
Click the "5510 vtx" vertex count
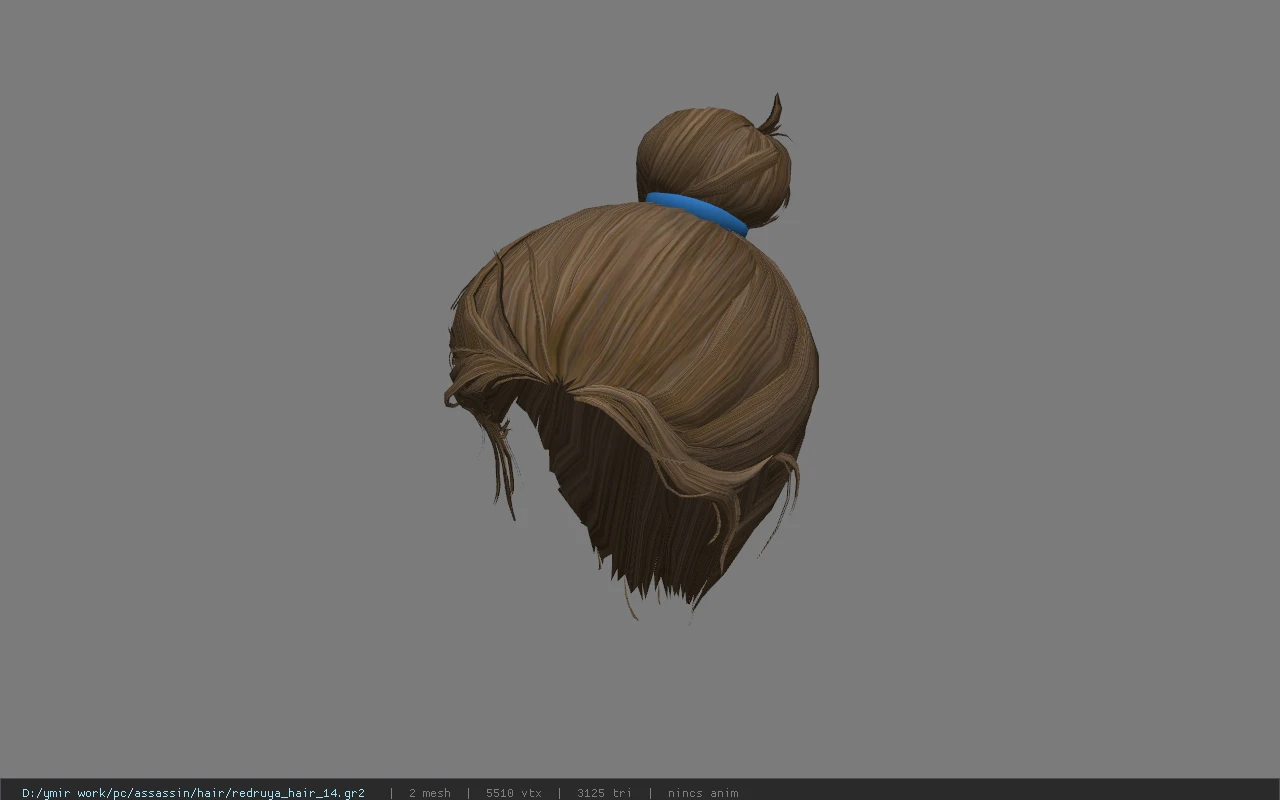(x=514, y=793)
